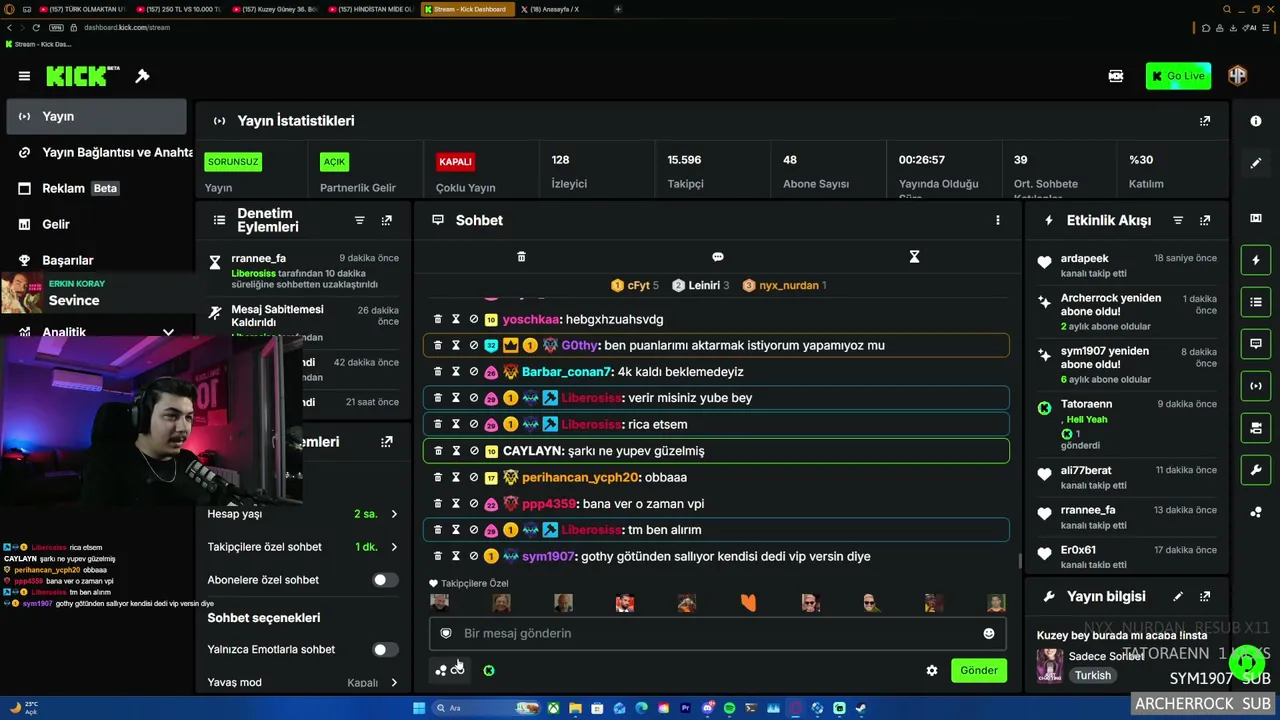
Task: Timeout G0thy using the hourglass icon
Action: pyautogui.click(x=455, y=345)
